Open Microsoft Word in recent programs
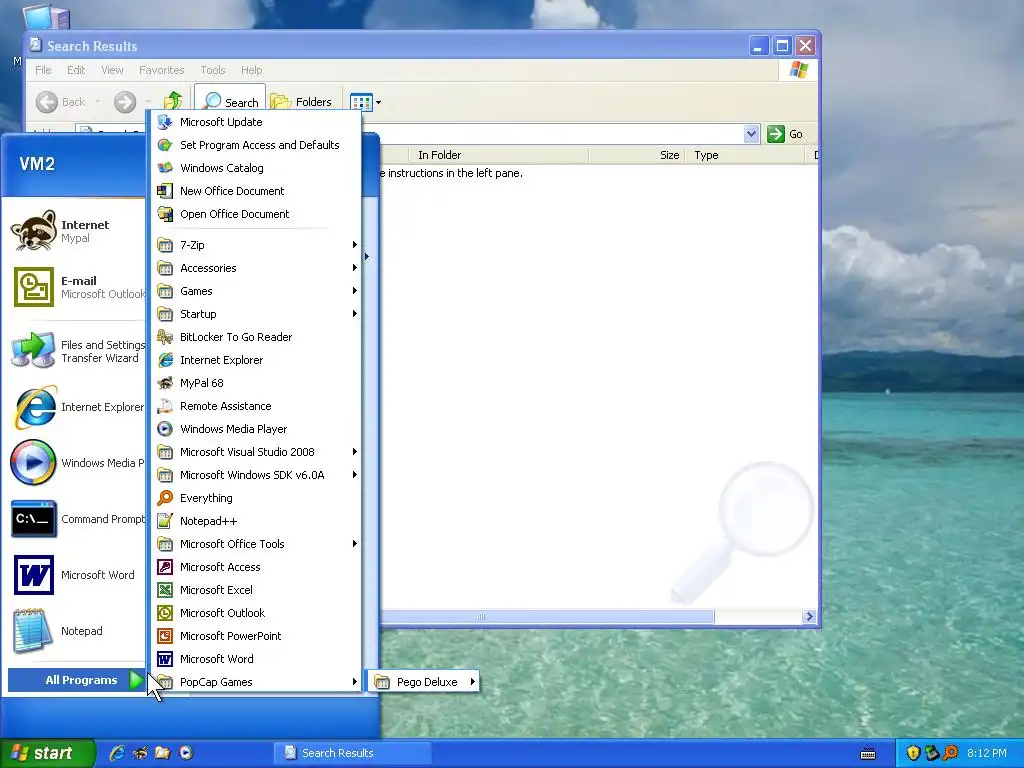The height and width of the screenshot is (768, 1024). 75,575
